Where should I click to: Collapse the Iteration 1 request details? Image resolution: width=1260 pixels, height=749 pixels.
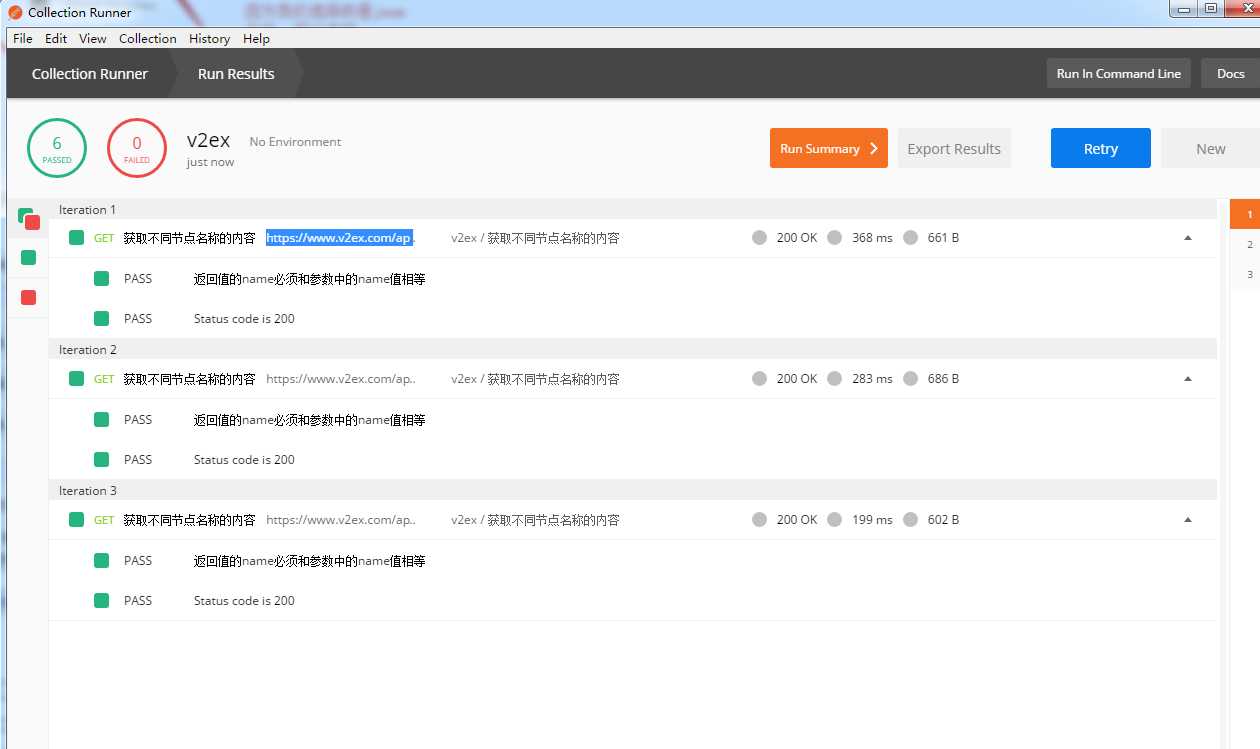tap(1188, 238)
